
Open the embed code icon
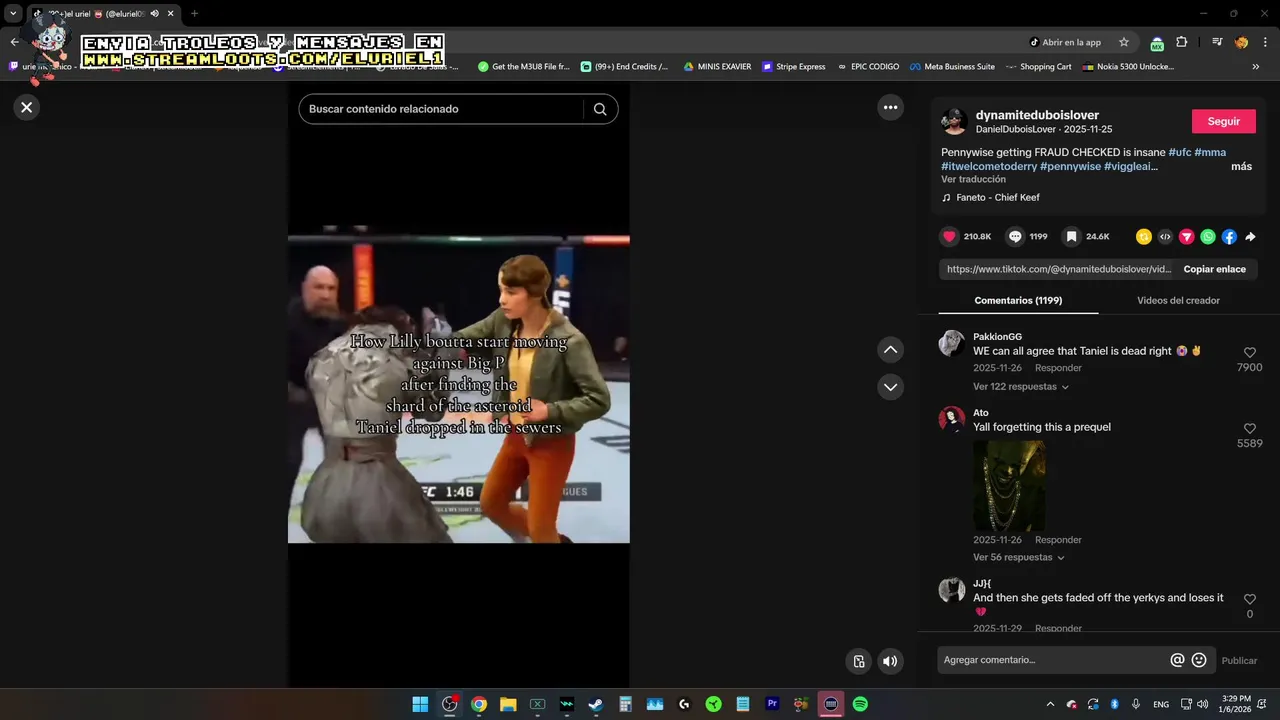tap(1165, 237)
